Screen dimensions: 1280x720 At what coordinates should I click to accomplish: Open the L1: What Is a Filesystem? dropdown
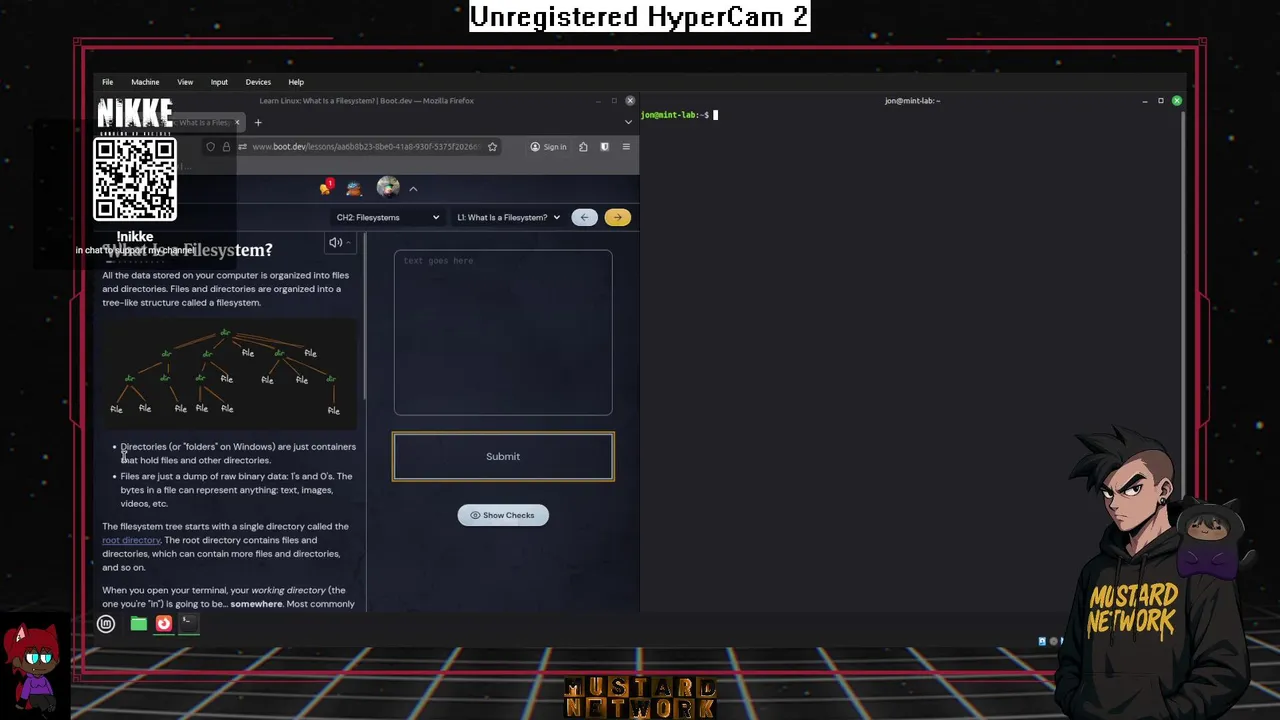coord(508,217)
